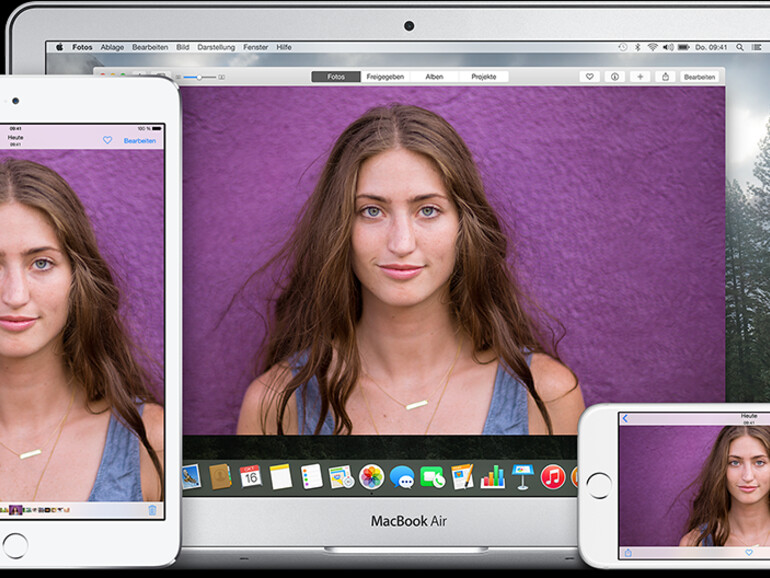Screen dimensions: 770x578
Task: Launch the yellow Notes app in the Dock
Action: click(x=281, y=477)
